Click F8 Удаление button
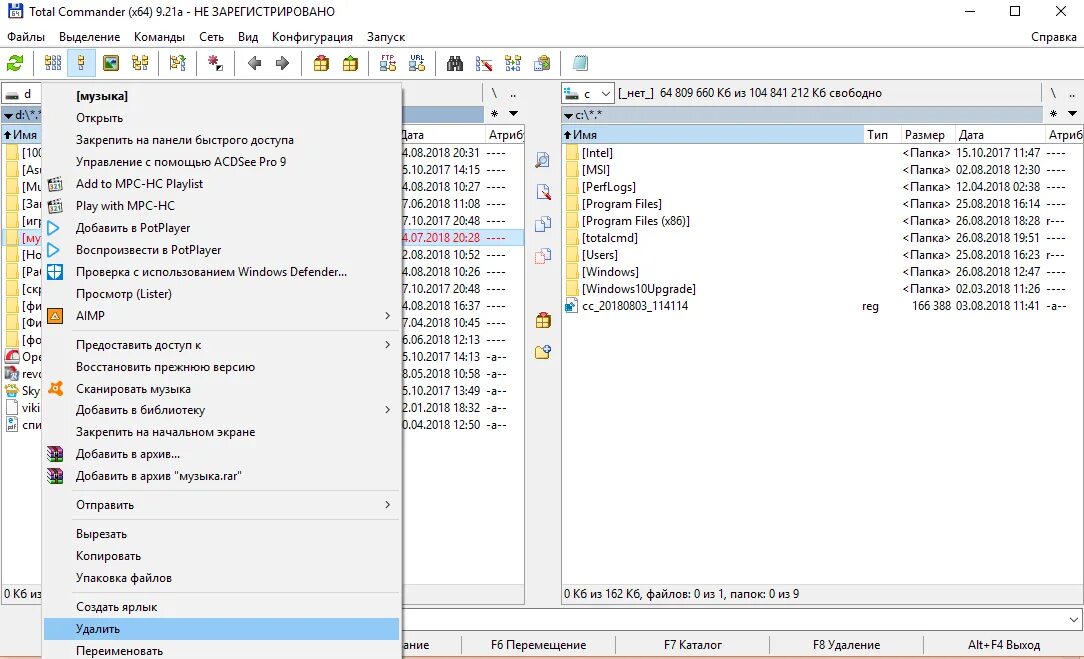The image size is (1084, 659). (846, 645)
